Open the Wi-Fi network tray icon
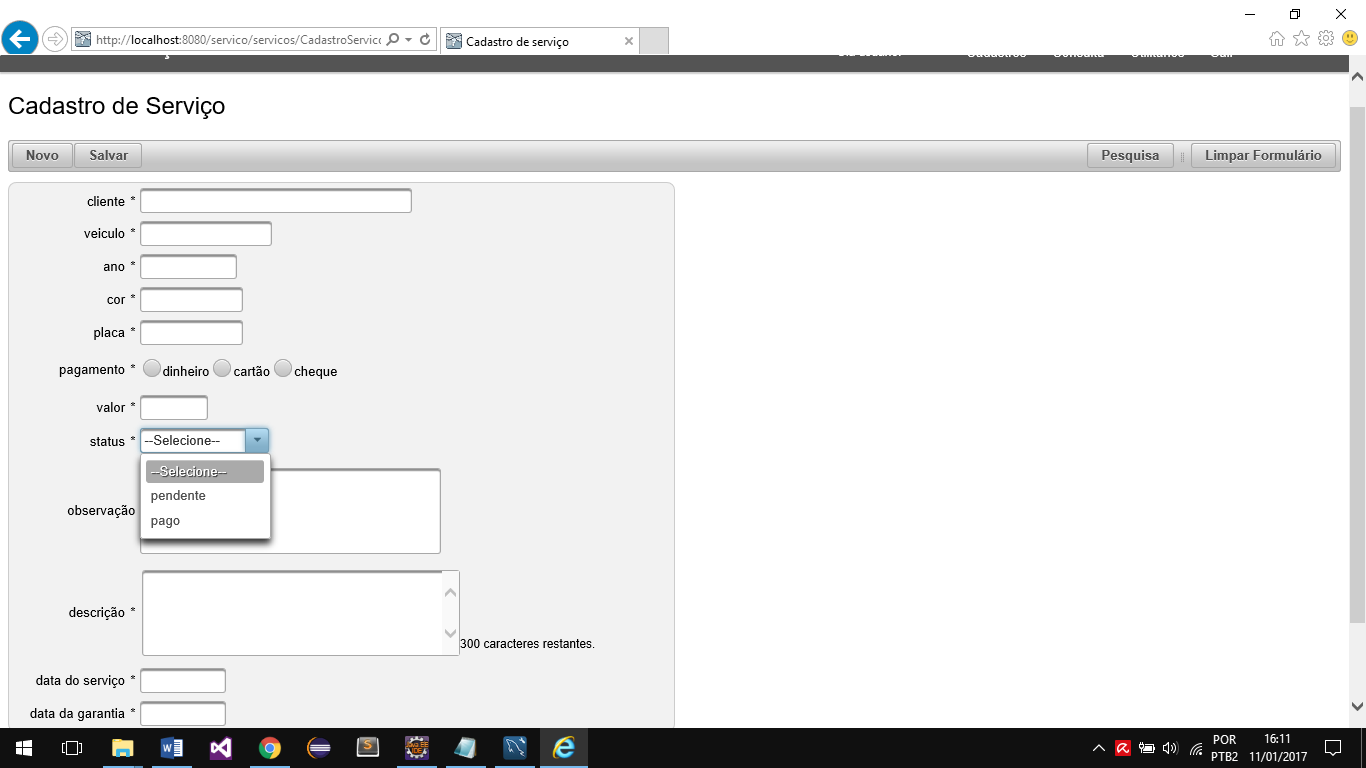This screenshot has height=768, width=1366. [1195, 748]
